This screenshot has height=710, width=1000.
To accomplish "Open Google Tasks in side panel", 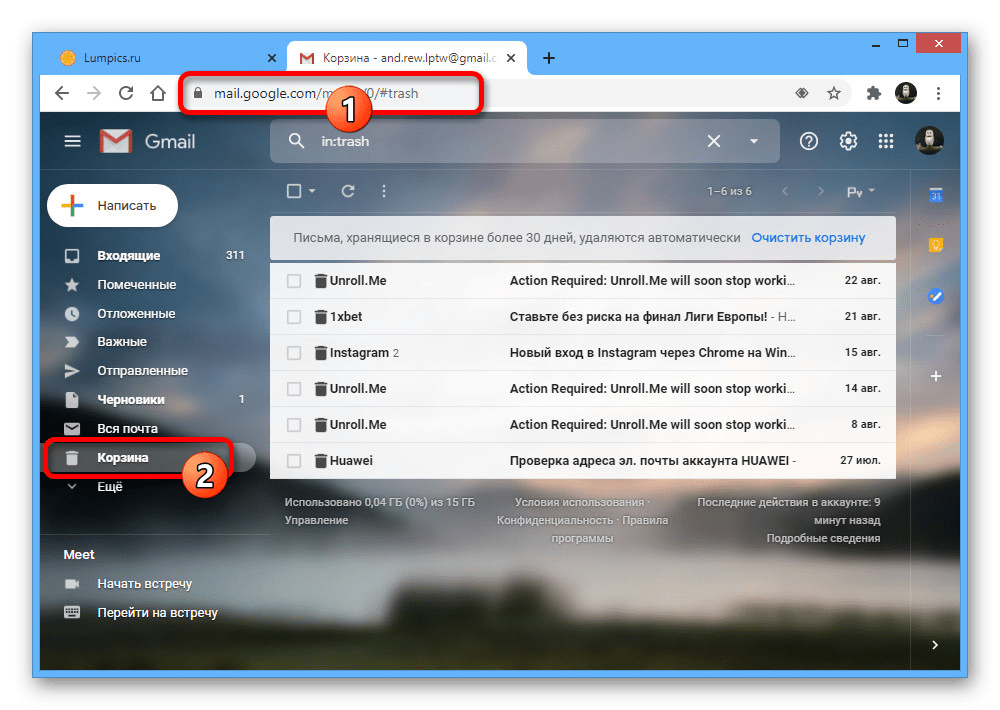I will tap(936, 296).
